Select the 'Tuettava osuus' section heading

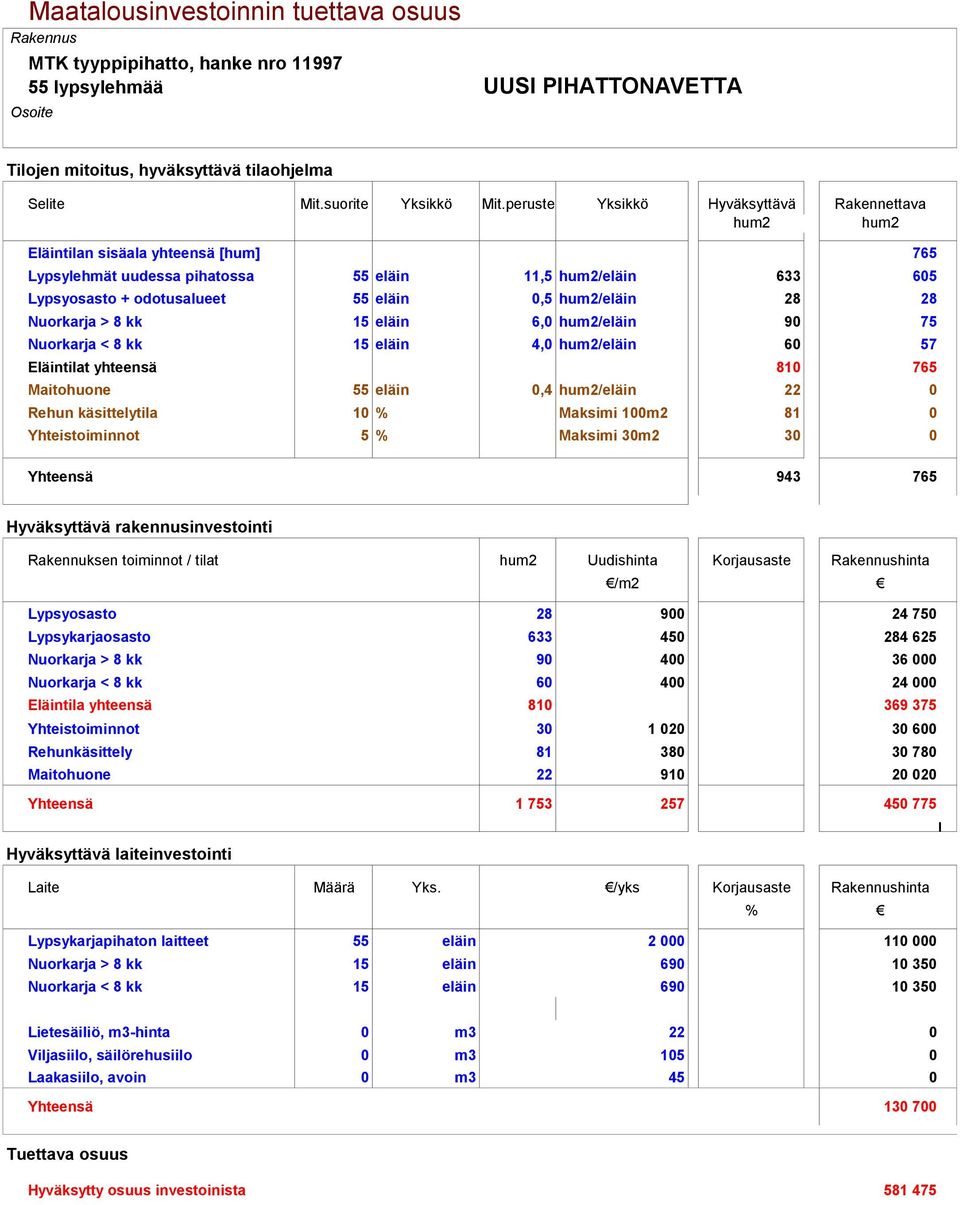pyautogui.click(x=67, y=1154)
